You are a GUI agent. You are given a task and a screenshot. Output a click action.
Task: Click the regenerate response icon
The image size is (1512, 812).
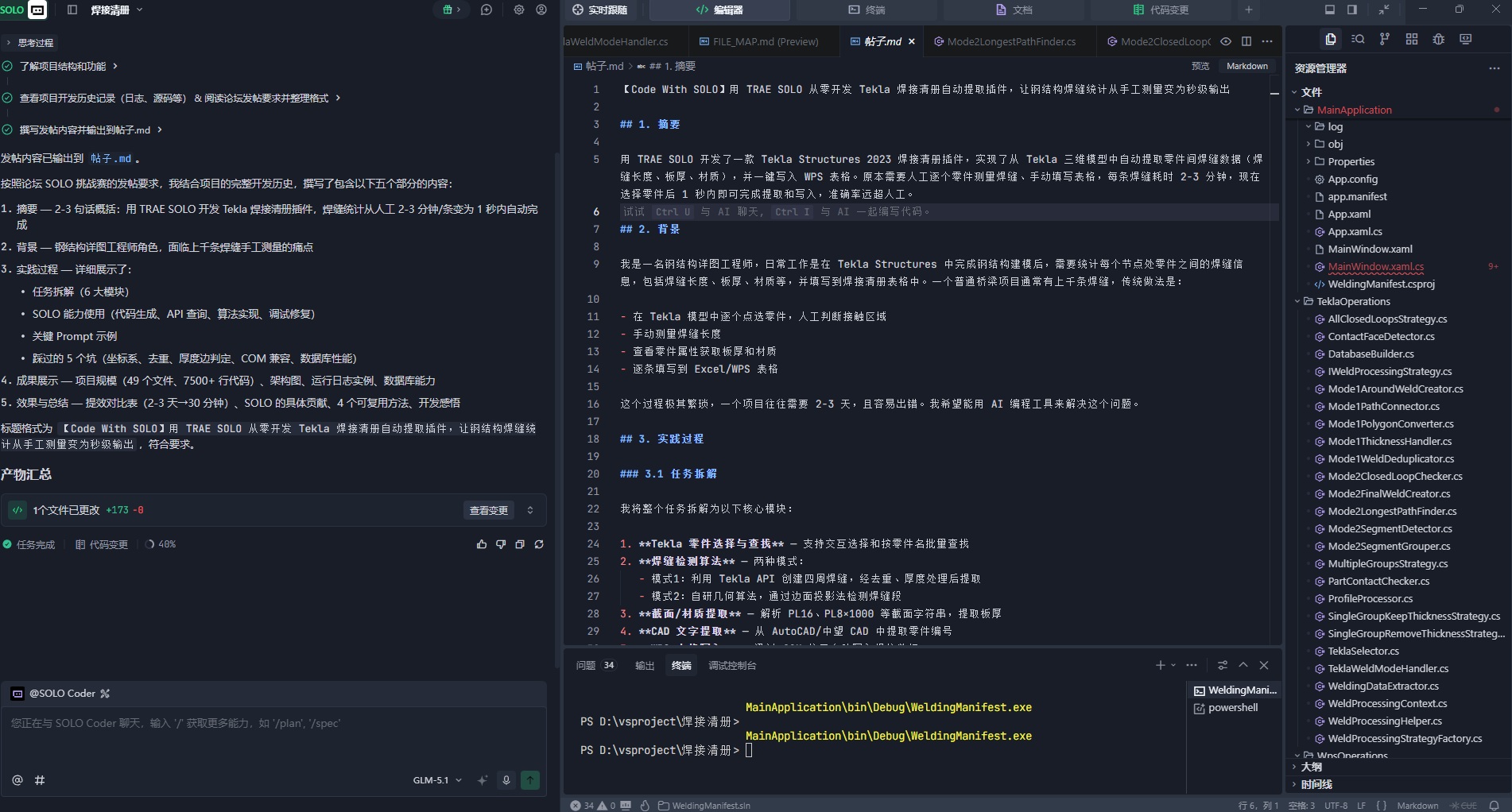click(x=539, y=544)
